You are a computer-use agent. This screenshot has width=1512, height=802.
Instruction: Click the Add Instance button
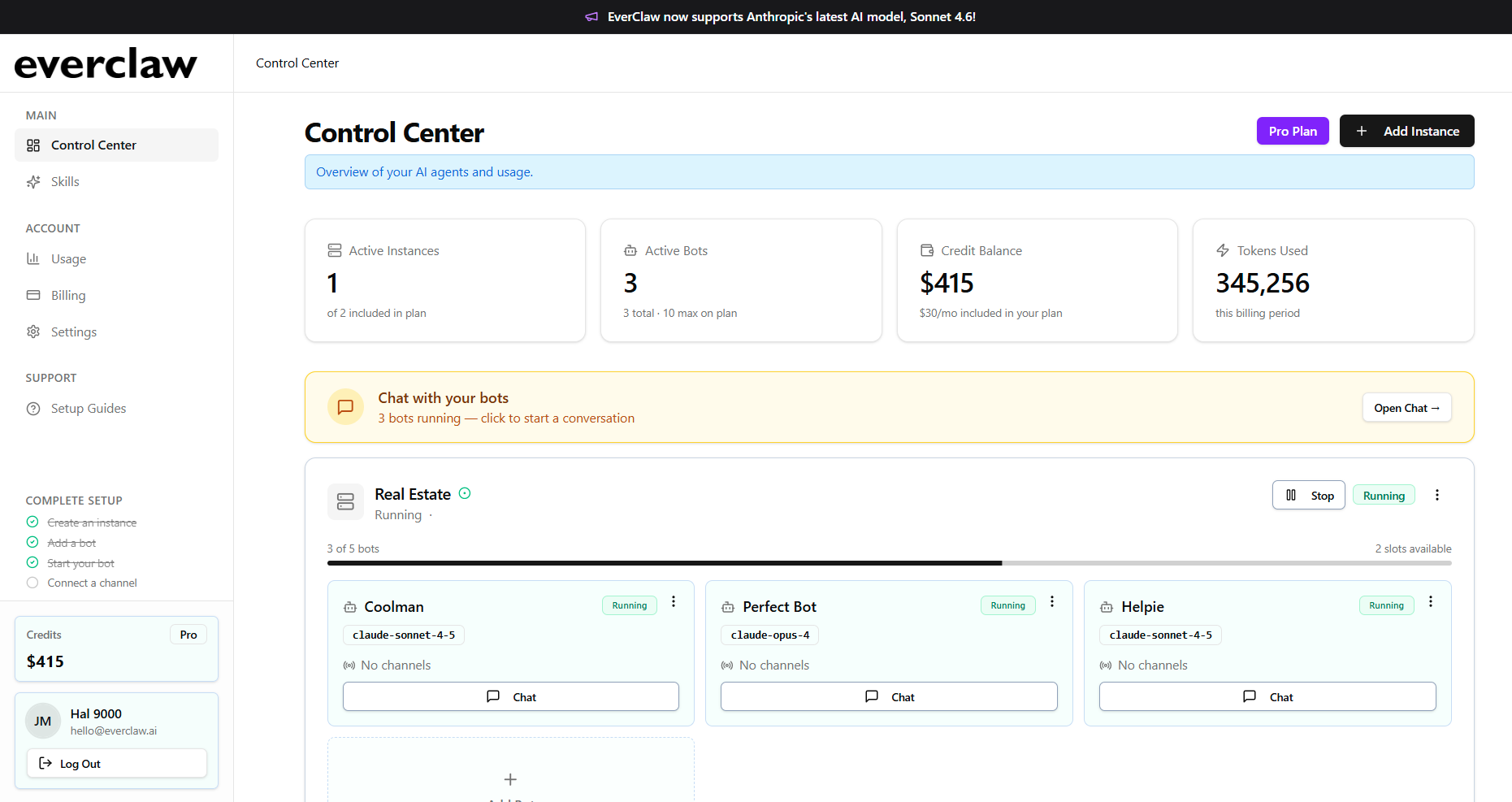coord(1406,131)
